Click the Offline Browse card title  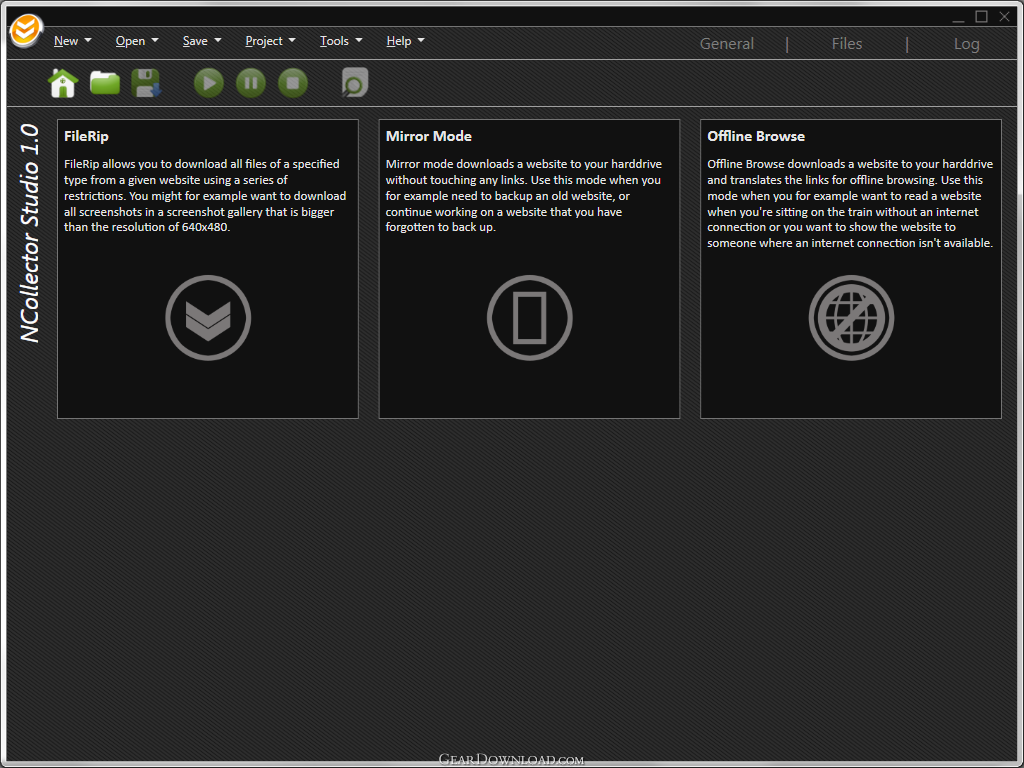756,136
